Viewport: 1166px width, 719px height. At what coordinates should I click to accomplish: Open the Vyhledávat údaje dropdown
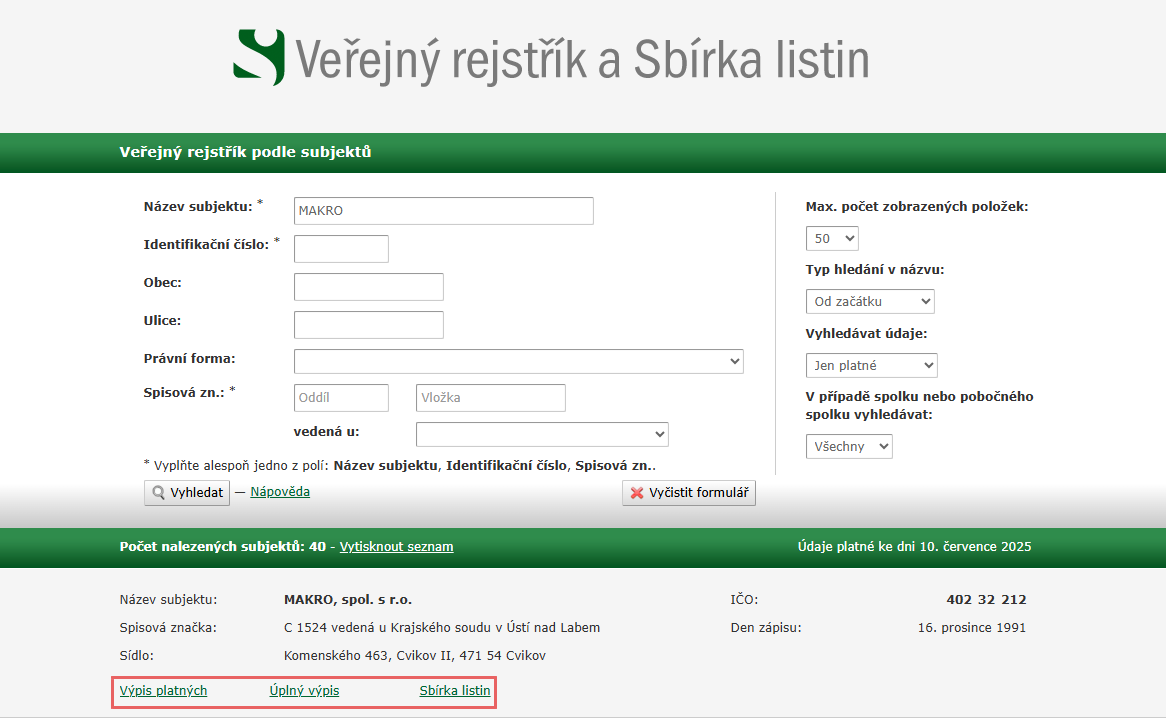click(x=871, y=366)
